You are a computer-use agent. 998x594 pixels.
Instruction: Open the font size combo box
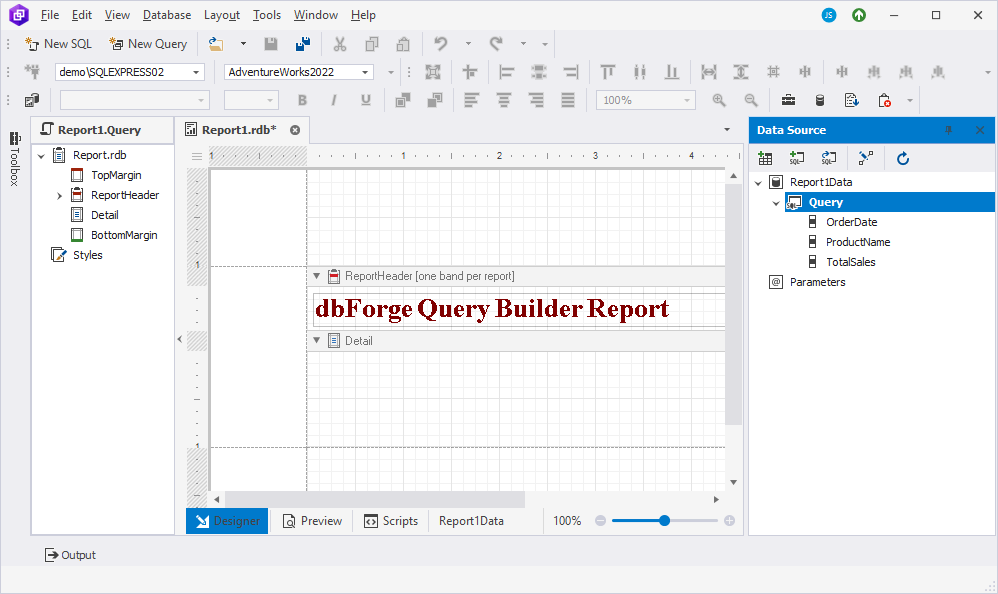[251, 100]
